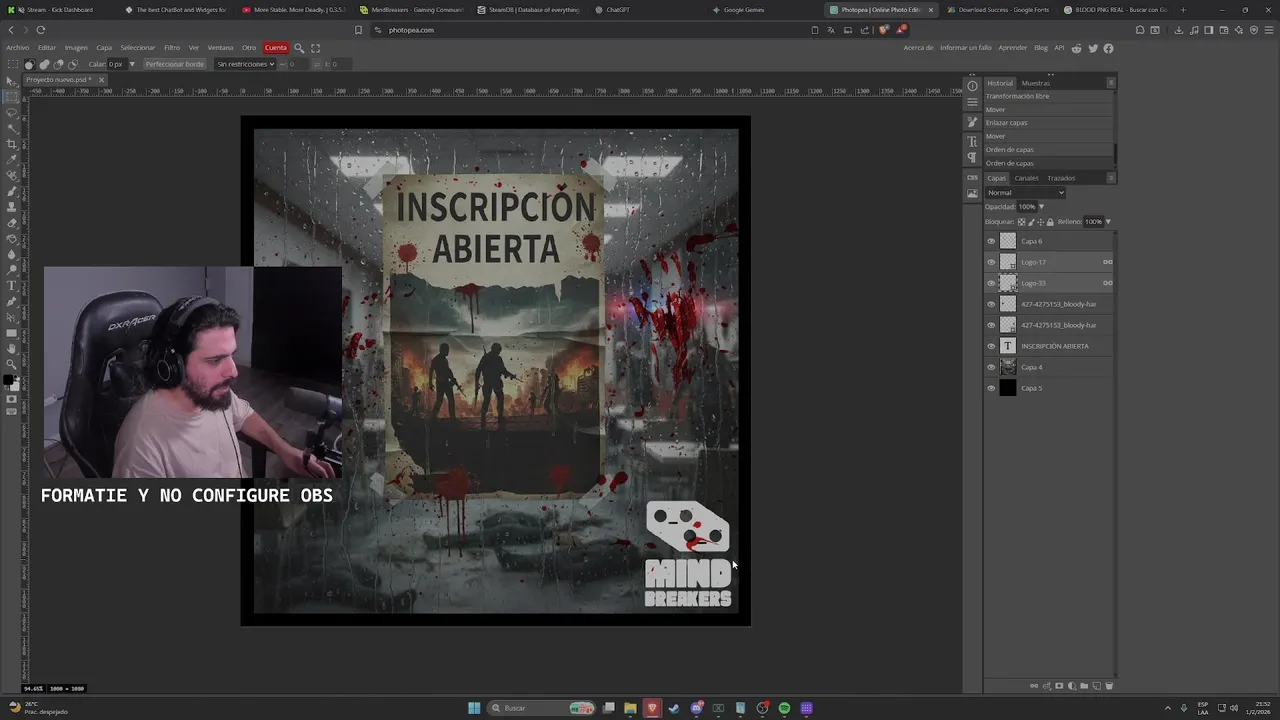1280x720 pixels.
Task: Open the Sin restricciones dropdown
Action: 245,64
